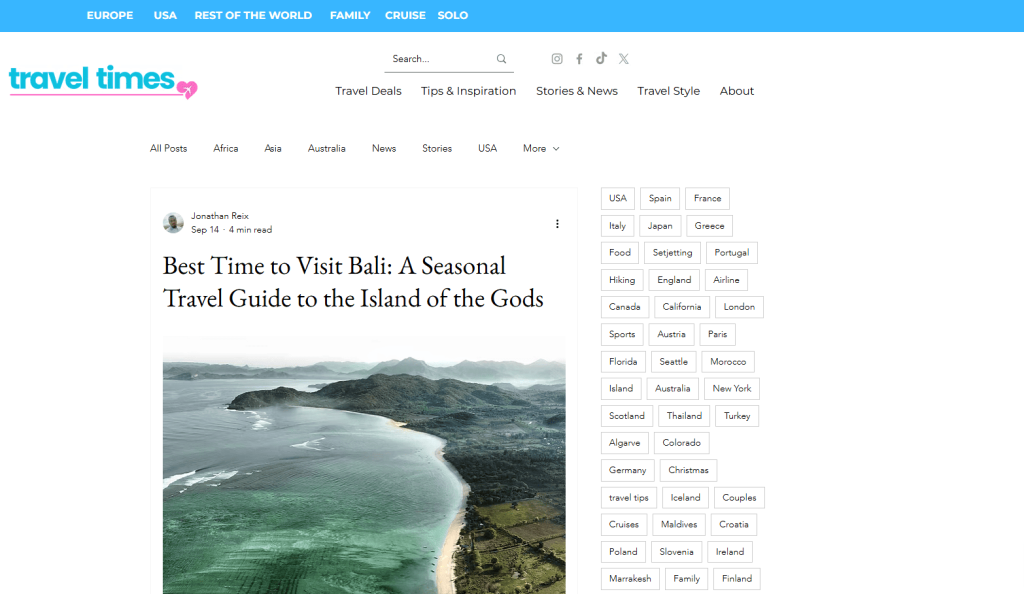Click the TikTok icon
This screenshot has width=1024, height=594.
pyautogui.click(x=601, y=59)
